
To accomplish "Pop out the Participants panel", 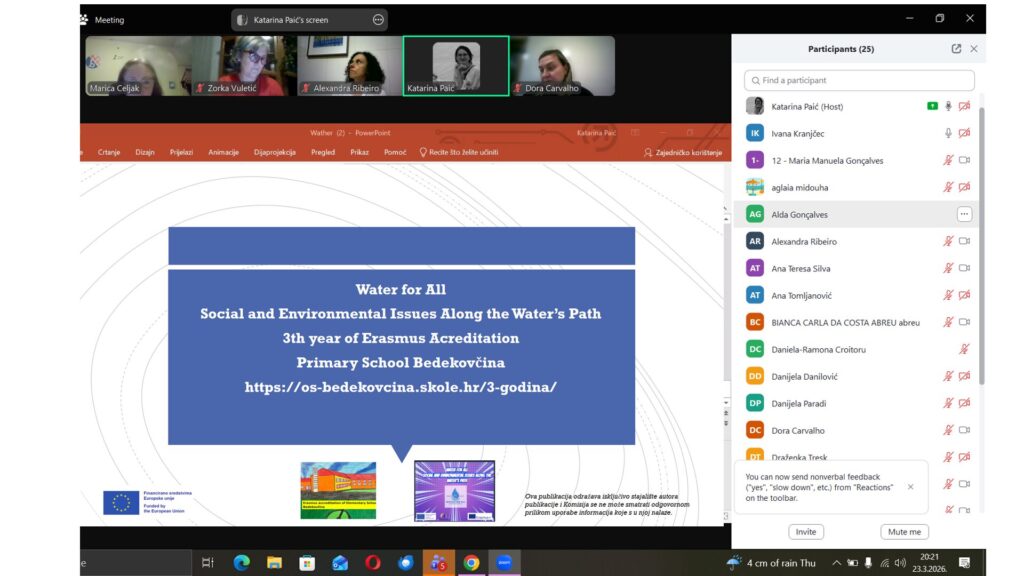I will tap(956, 49).
